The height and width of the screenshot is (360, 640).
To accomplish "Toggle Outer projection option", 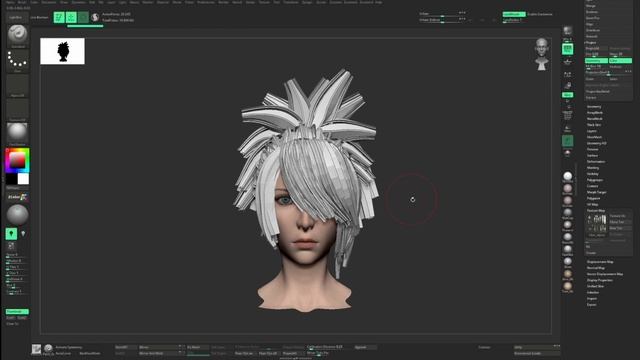I will click(x=596, y=79).
